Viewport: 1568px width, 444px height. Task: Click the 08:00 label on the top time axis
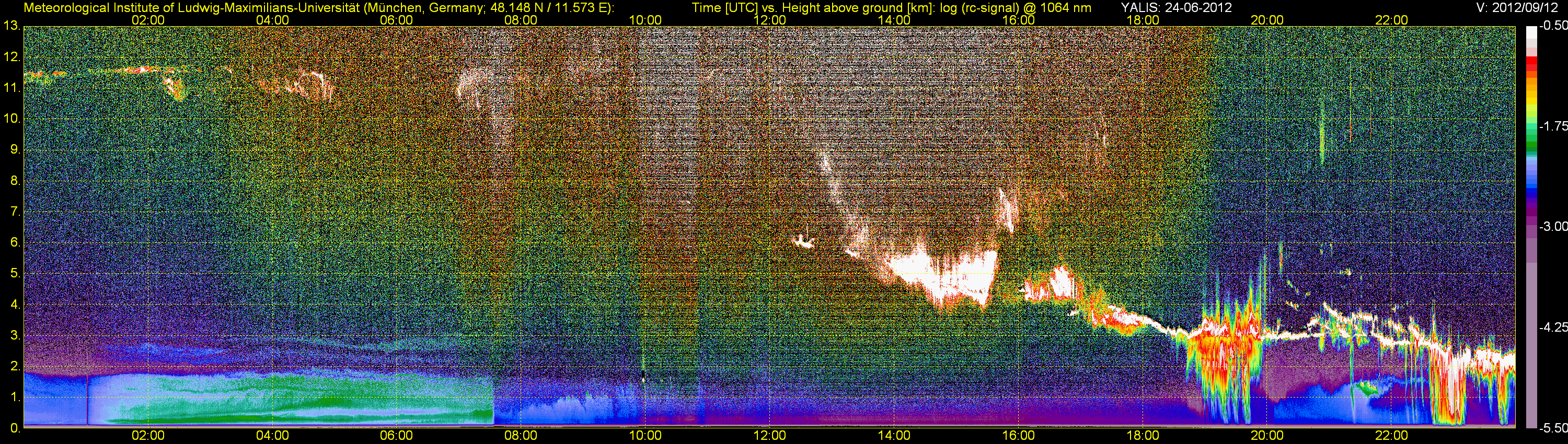521,20
